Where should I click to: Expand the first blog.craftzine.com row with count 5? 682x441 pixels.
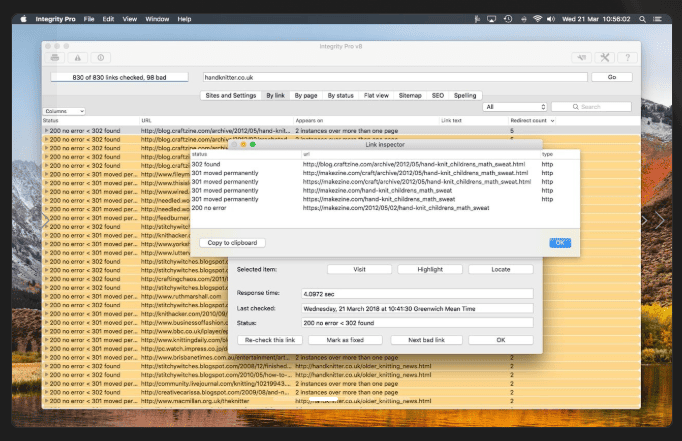click(46, 130)
